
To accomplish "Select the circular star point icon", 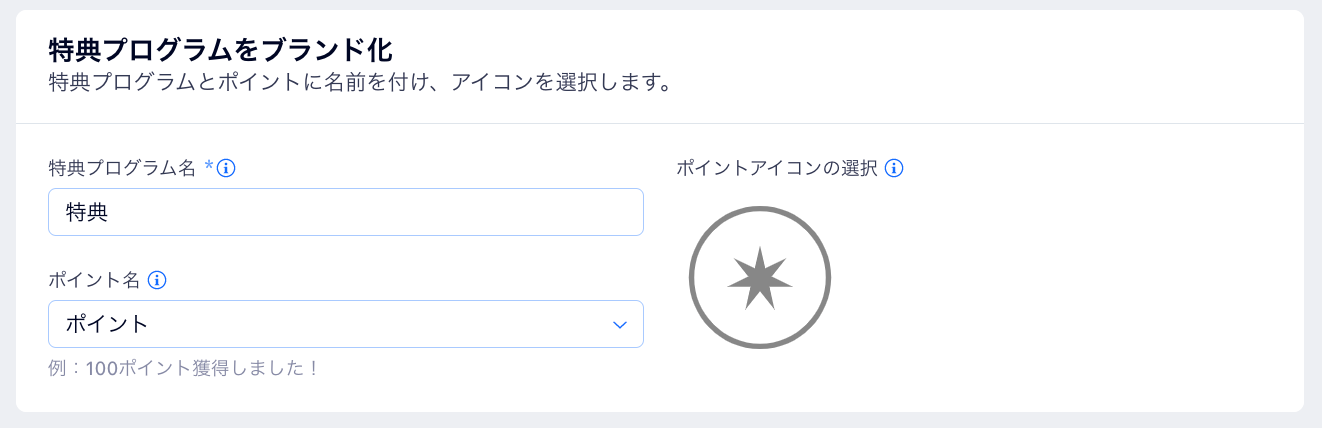I will (760, 277).
